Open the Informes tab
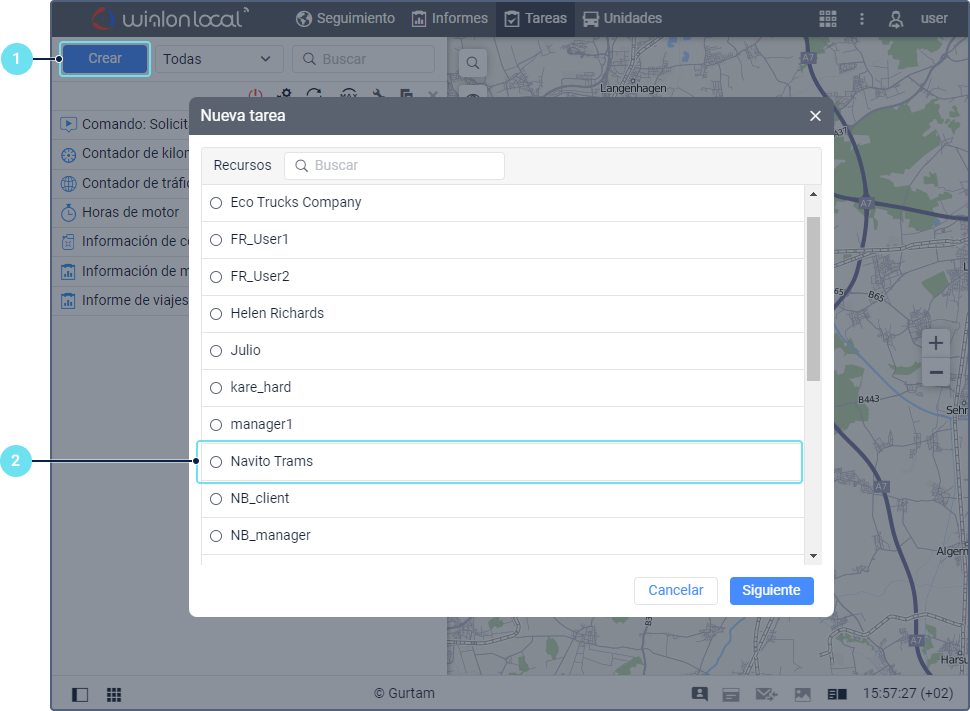 point(450,19)
